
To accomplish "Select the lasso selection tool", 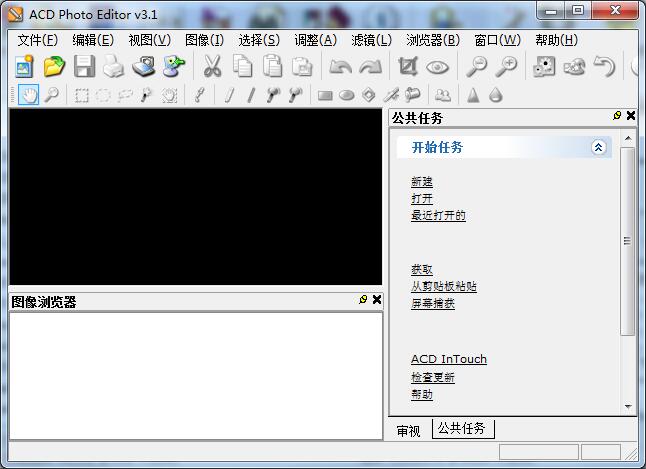I will pyautogui.click(x=125, y=96).
